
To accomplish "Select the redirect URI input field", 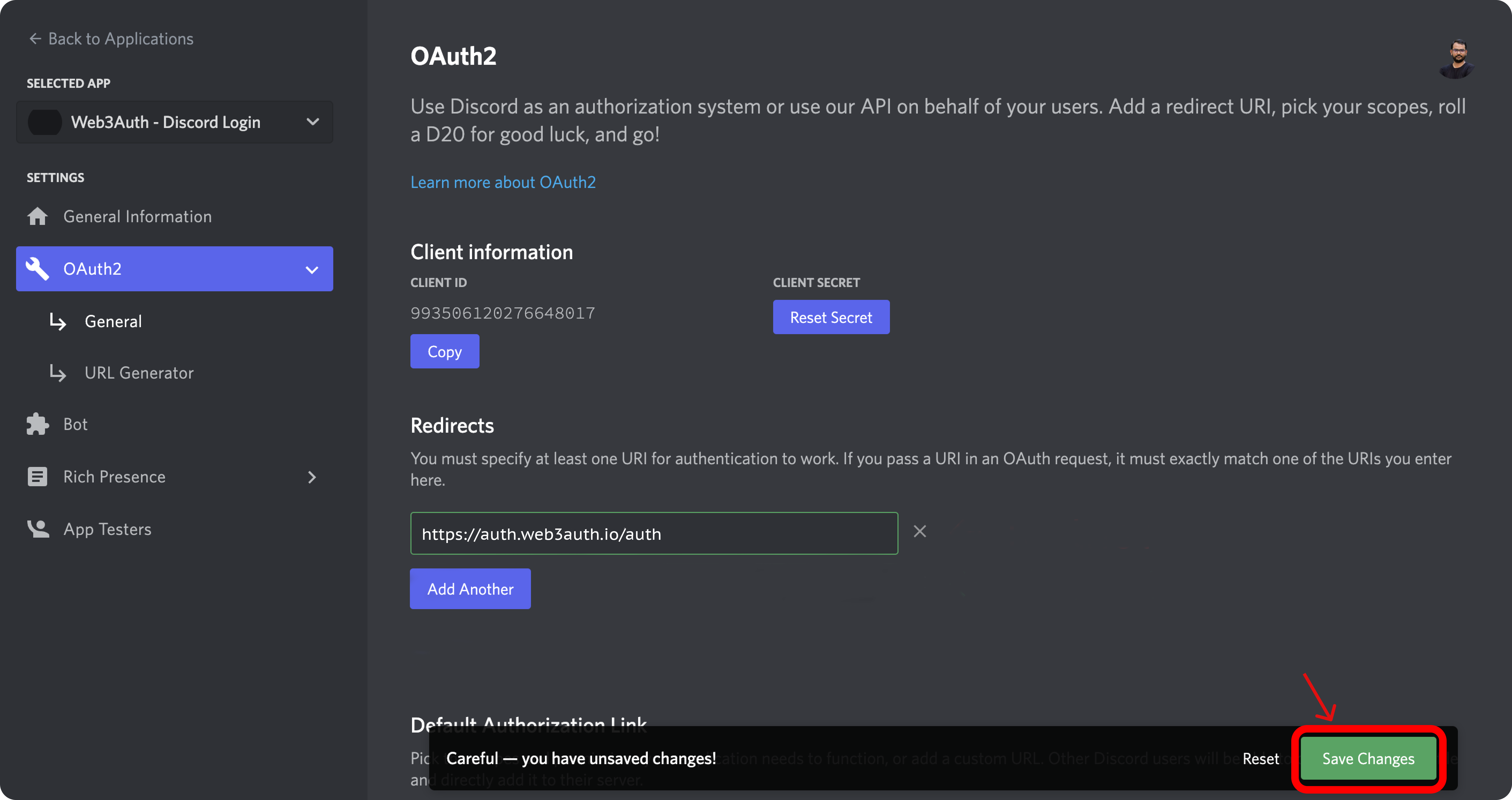I will tap(653, 533).
